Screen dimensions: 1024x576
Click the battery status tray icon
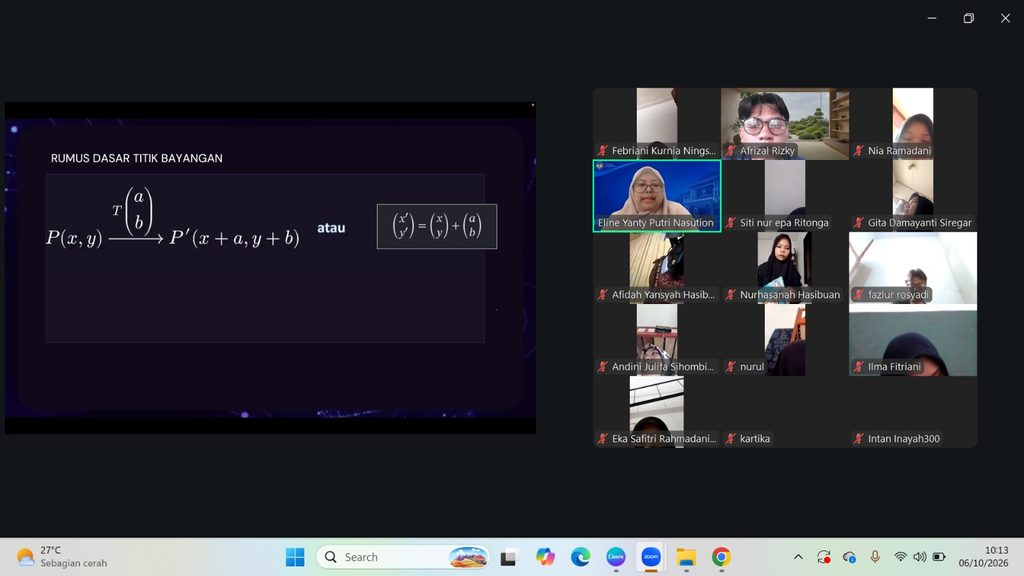(939, 557)
